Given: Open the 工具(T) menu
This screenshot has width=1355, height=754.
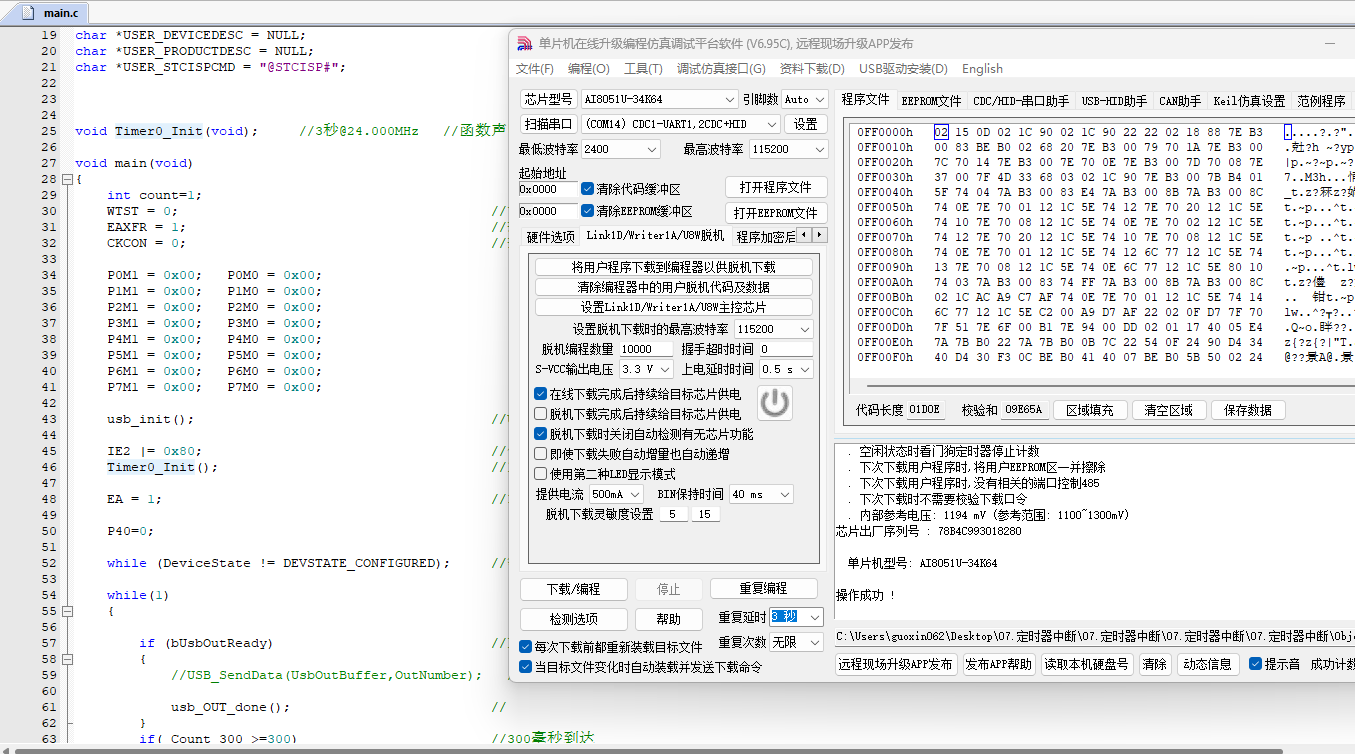Looking at the screenshot, I should [x=643, y=69].
